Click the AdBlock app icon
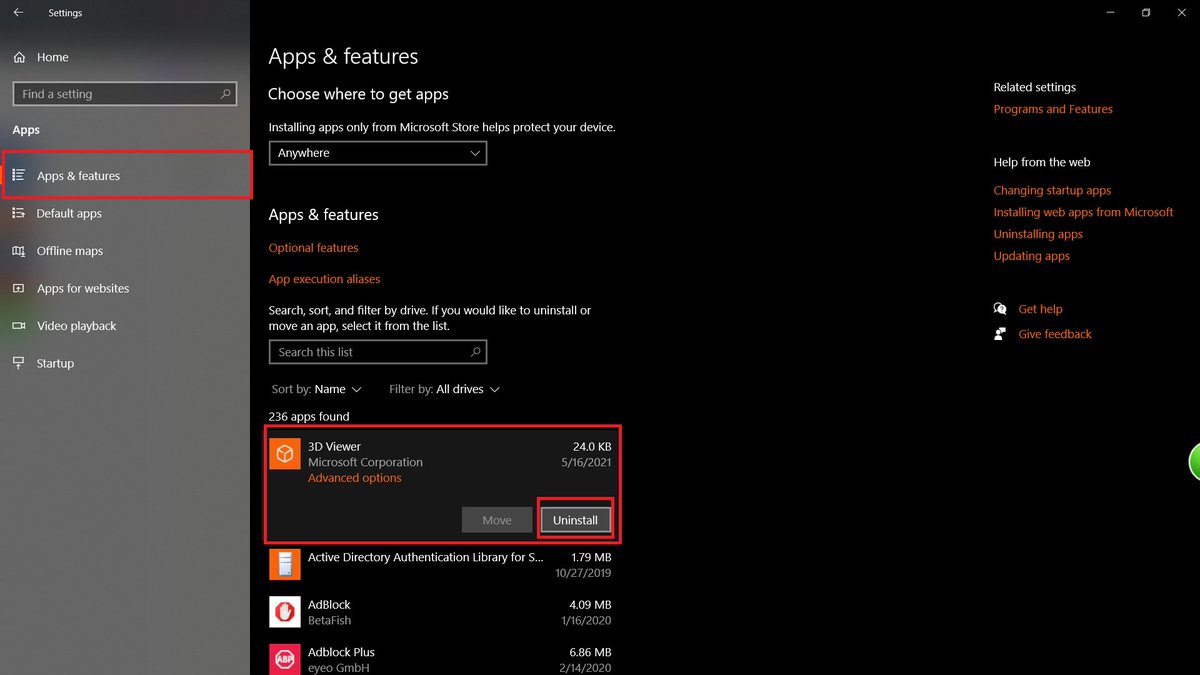 pyautogui.click(x=285, y=612)
